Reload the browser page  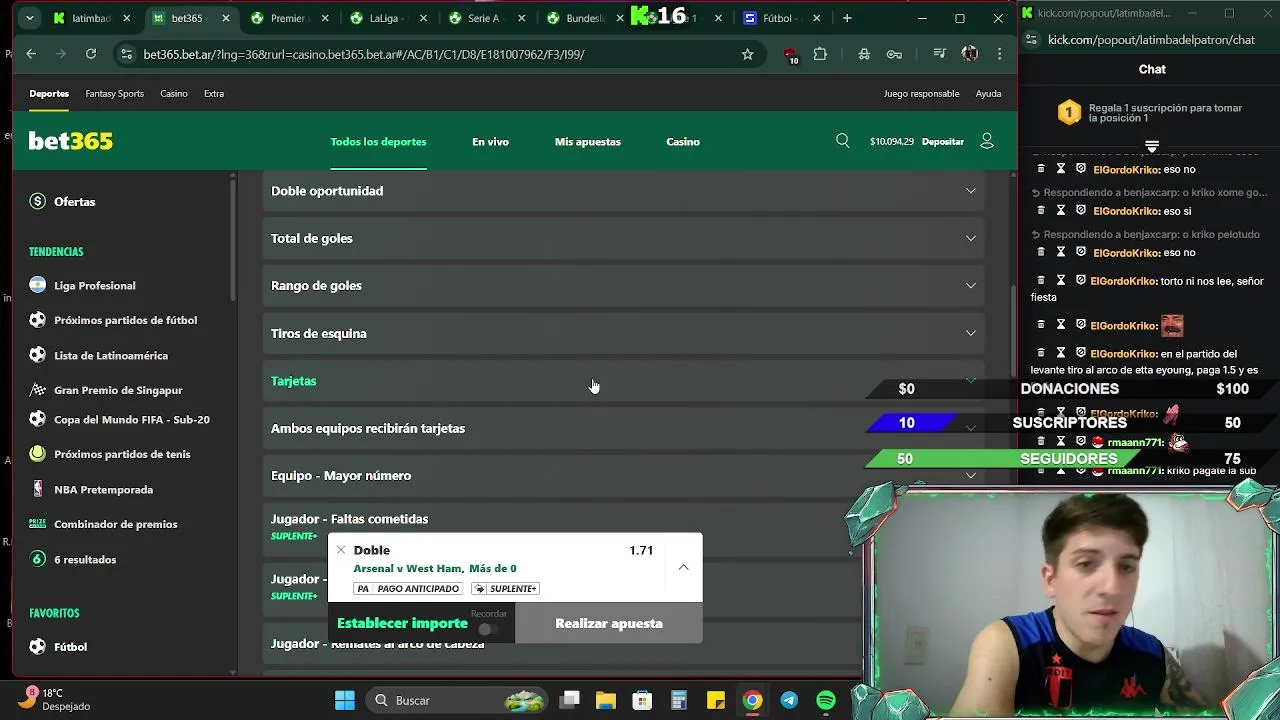91,54
